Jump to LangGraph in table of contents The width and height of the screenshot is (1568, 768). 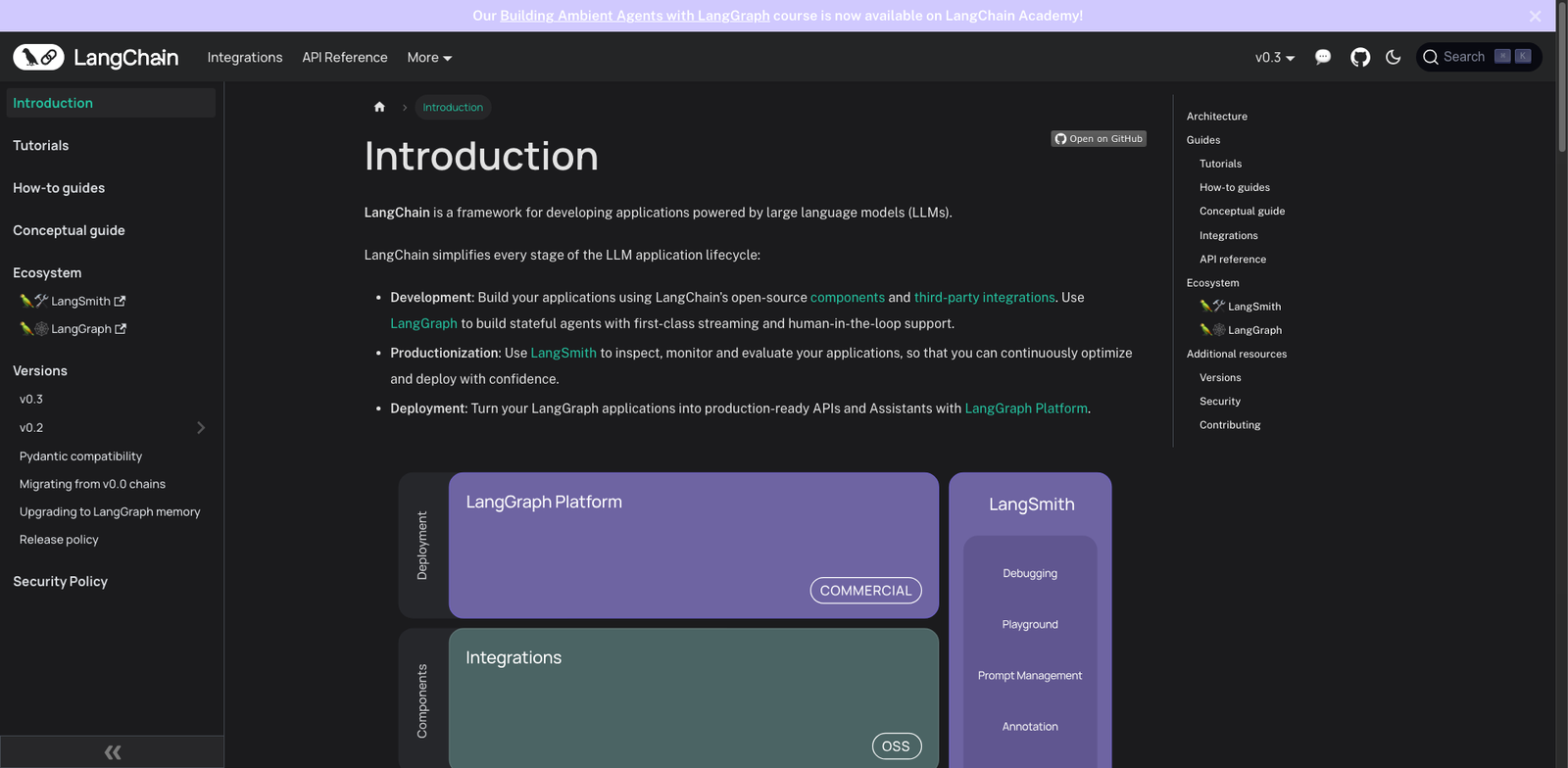pos(1241,330)
